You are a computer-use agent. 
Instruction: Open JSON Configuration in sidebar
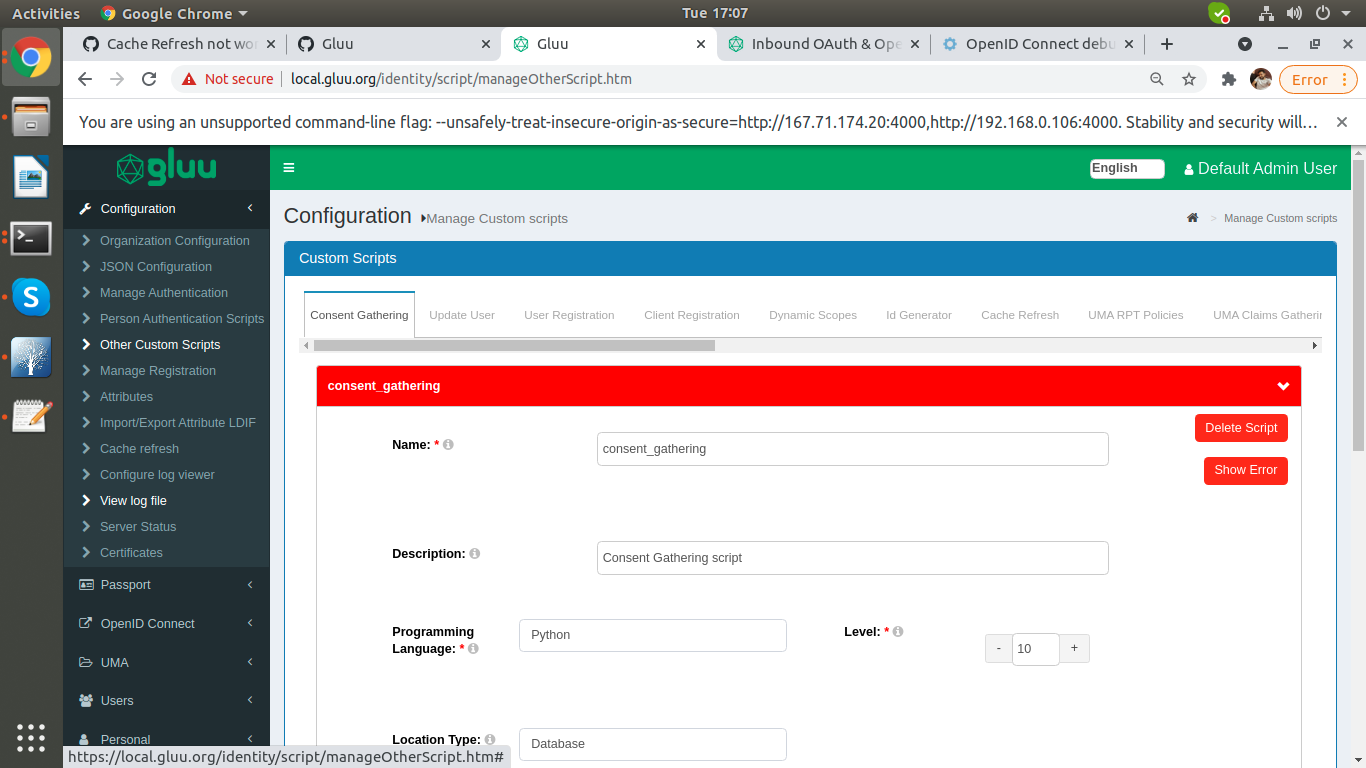(x=155, y=267)
